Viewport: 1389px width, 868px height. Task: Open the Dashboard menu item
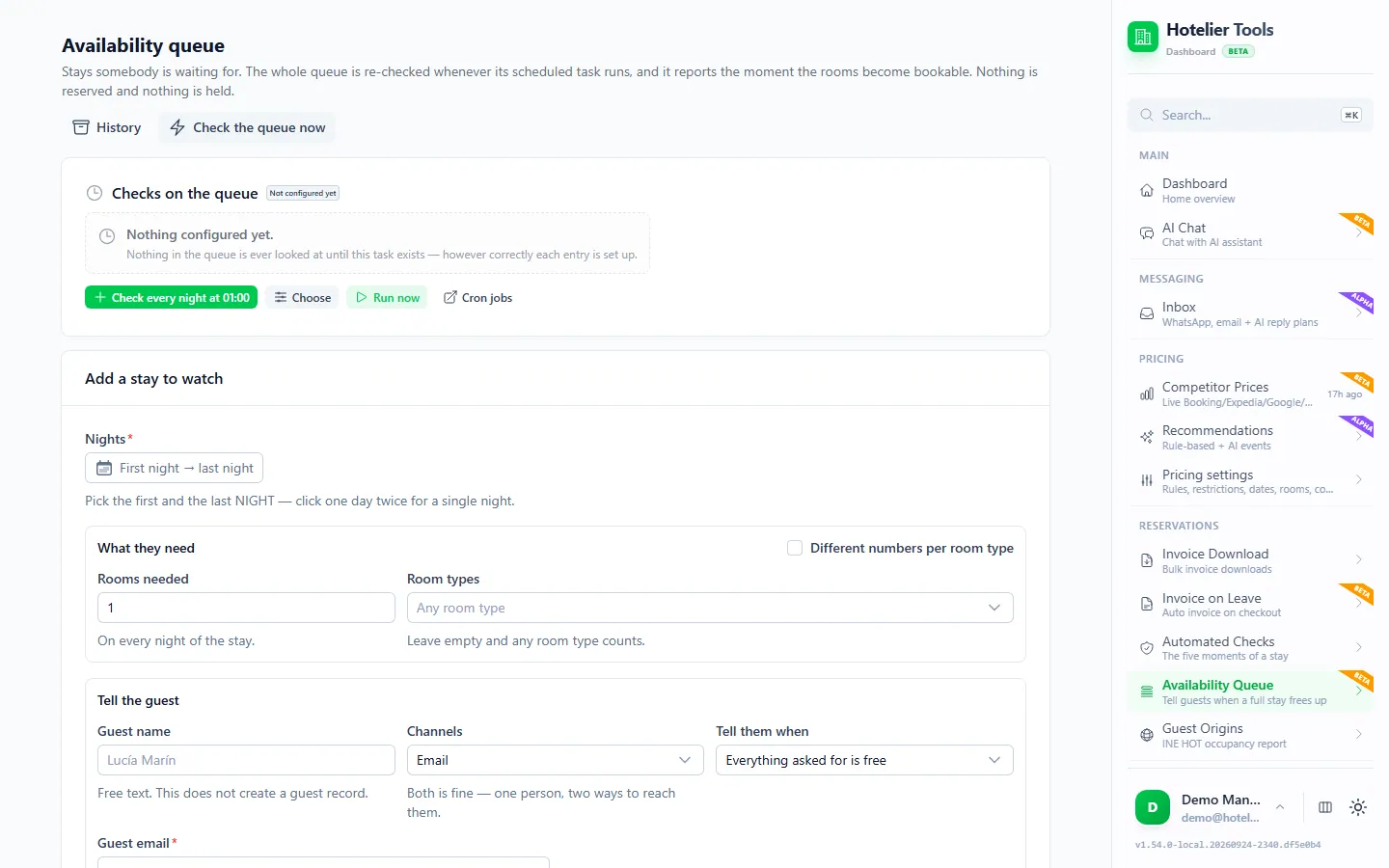point(1250,191)
